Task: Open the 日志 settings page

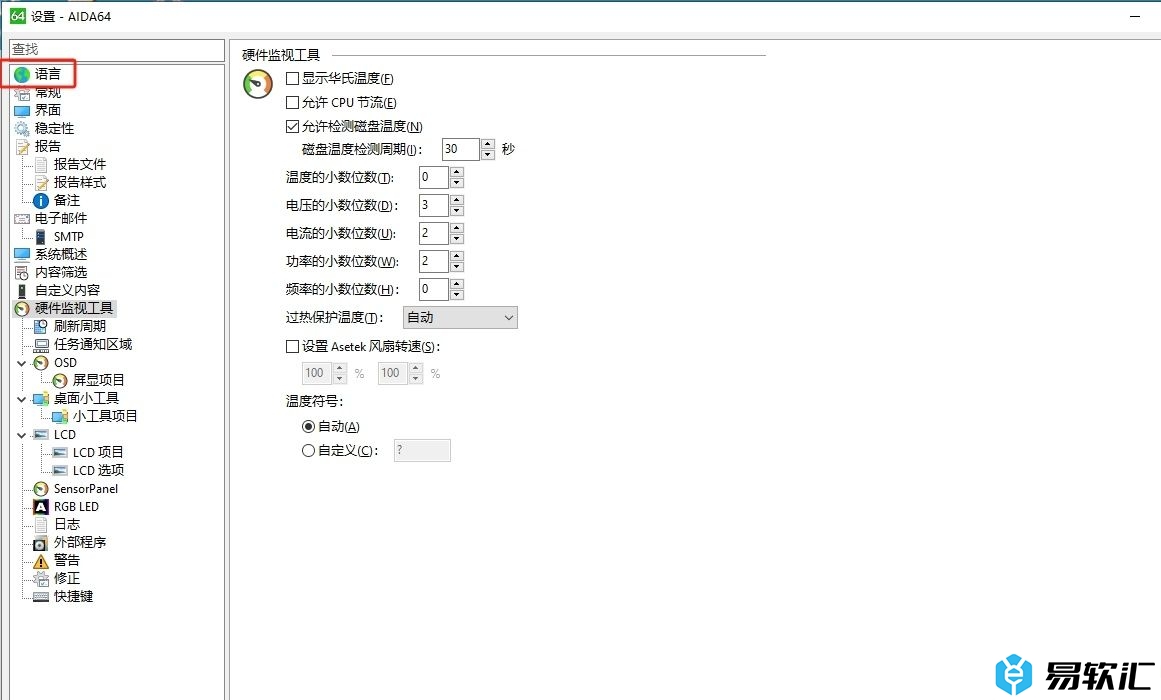Action: (67, 524)
